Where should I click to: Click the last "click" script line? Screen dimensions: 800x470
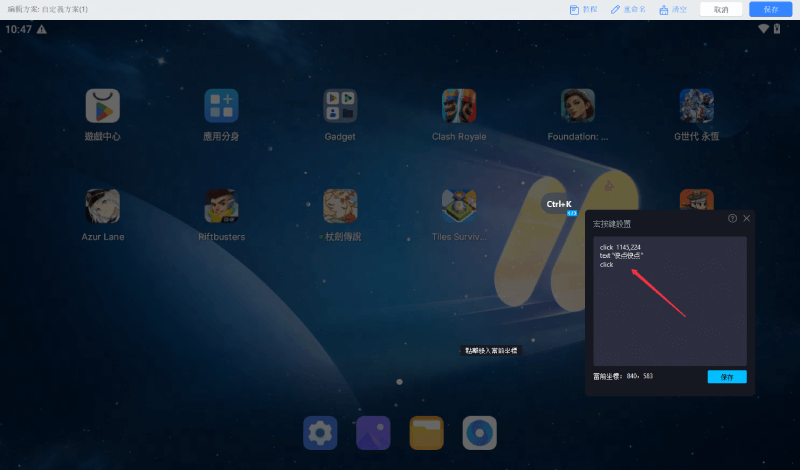click(x=606, y=265)
